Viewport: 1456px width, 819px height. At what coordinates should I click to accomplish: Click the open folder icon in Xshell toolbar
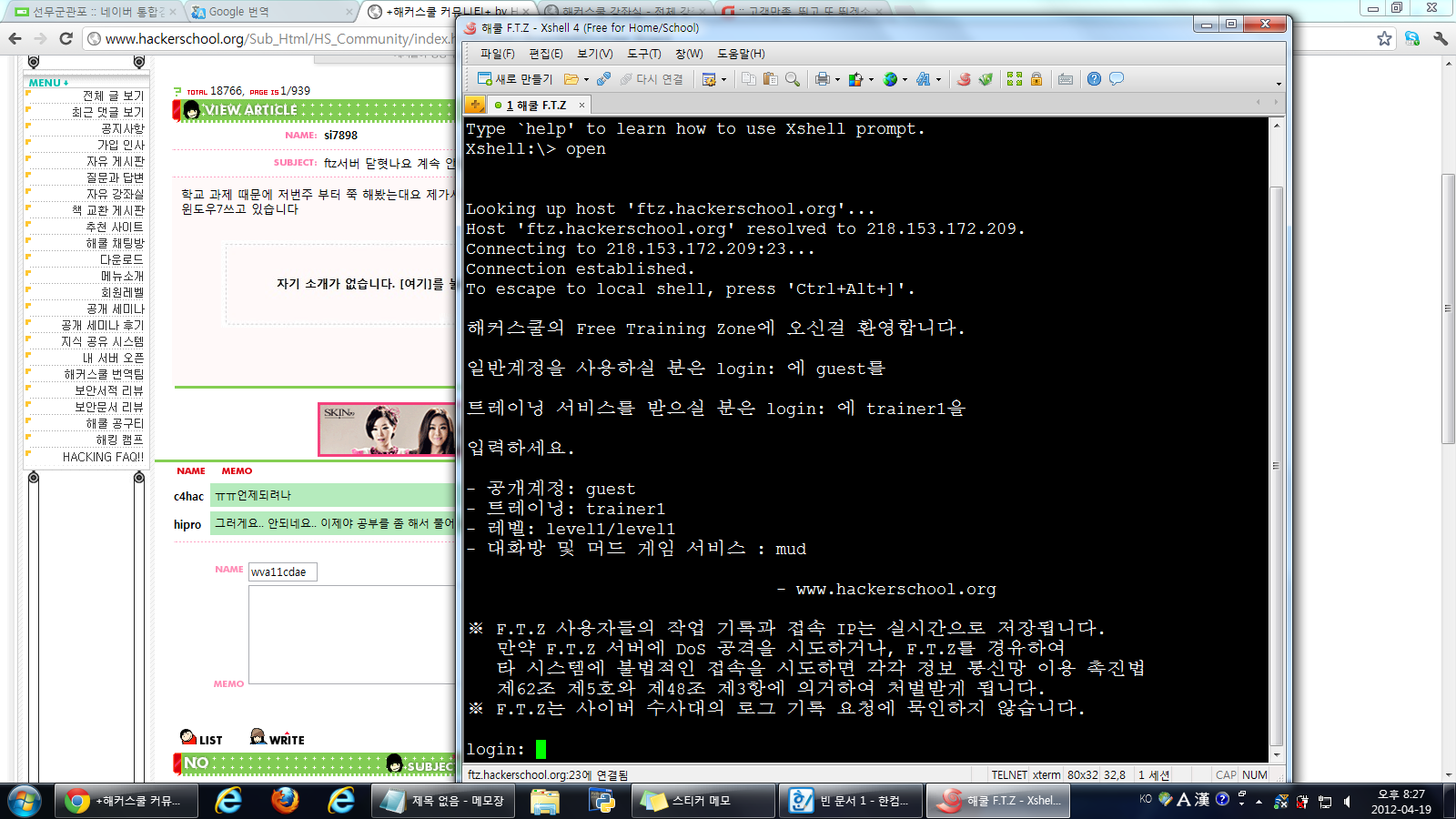(571, 79)
